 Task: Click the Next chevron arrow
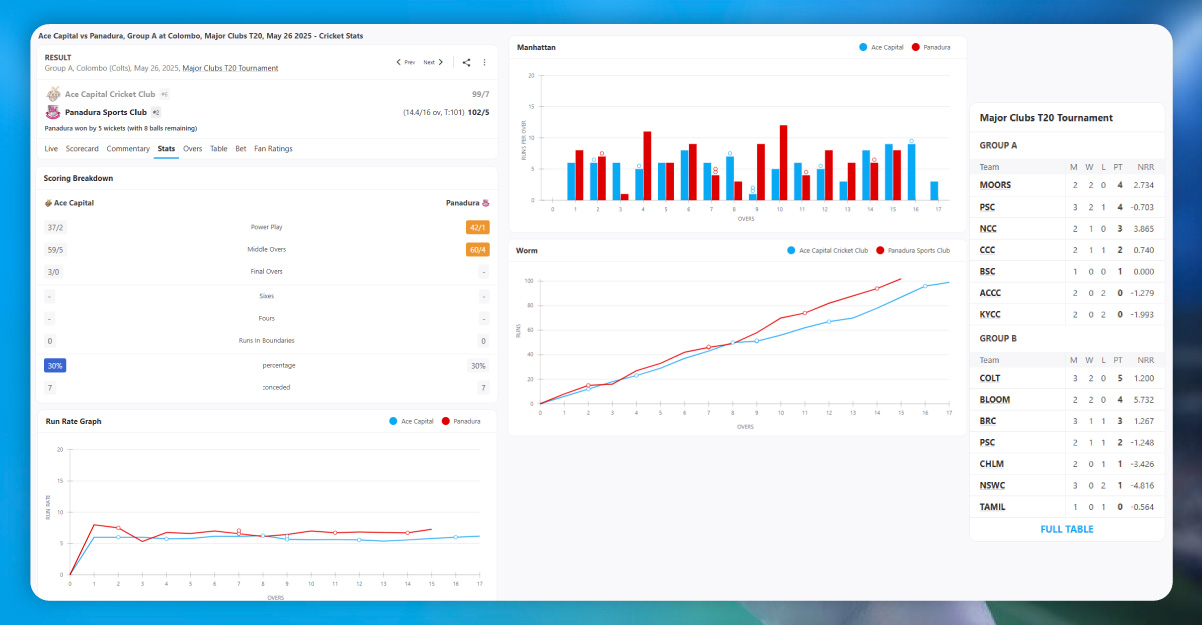coord(441,61)
